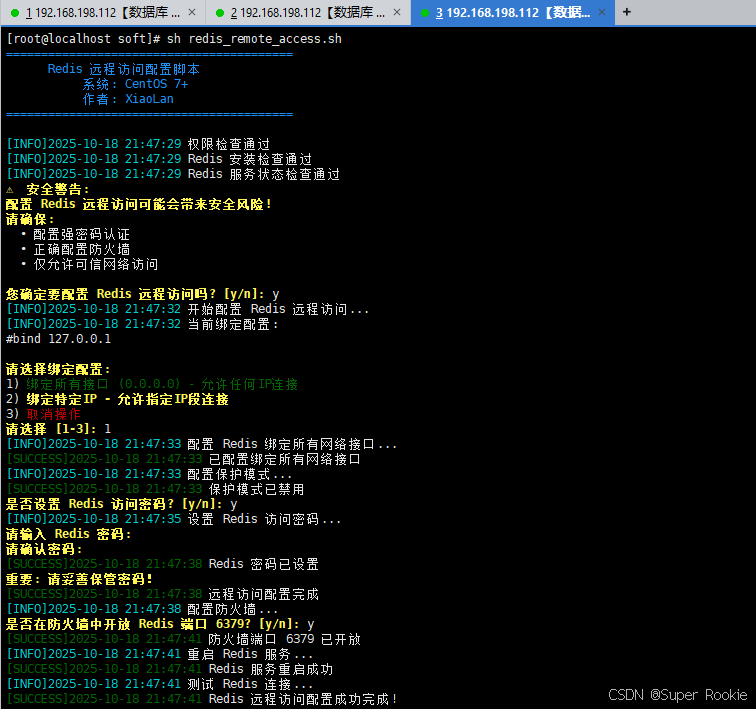This screenshot has height=709, width=756.
Task: Click the prompt '请选择 [1-3]: 1'
Action: 58,428
